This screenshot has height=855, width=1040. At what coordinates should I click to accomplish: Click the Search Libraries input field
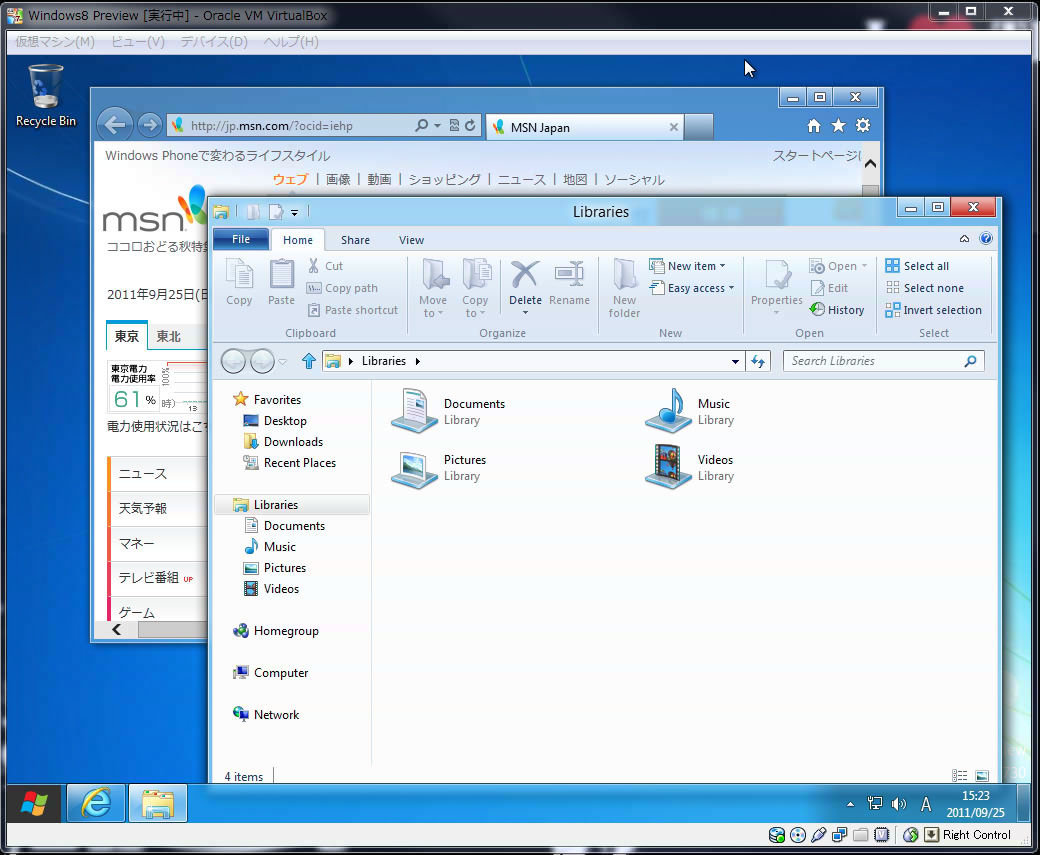point(883,361)
